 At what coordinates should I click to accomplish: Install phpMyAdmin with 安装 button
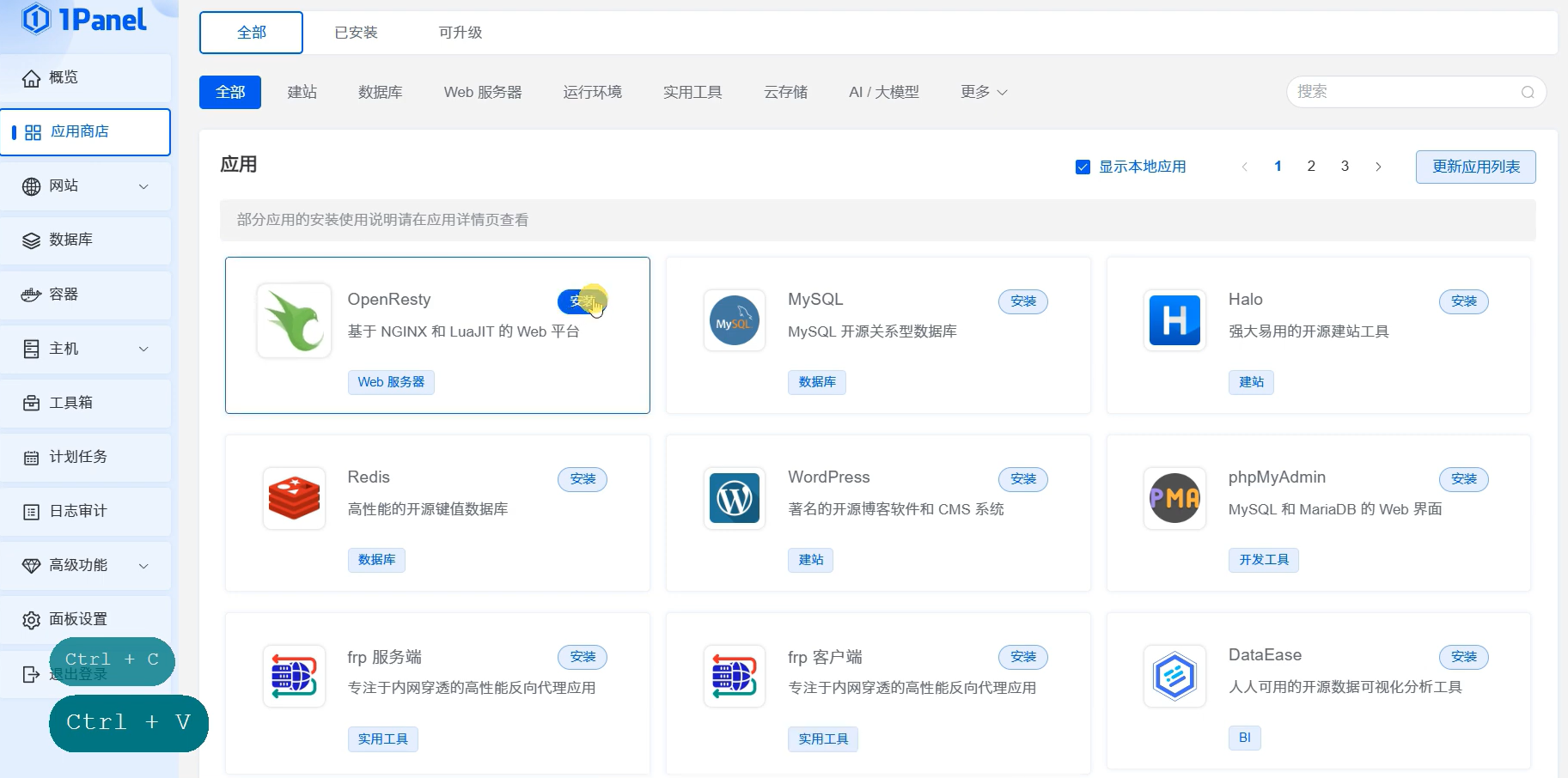(x=1464, y=479)
